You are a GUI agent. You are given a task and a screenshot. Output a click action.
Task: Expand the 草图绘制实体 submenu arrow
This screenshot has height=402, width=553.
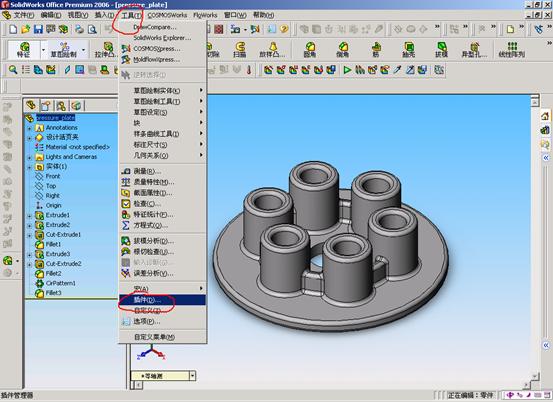point(201,90)
